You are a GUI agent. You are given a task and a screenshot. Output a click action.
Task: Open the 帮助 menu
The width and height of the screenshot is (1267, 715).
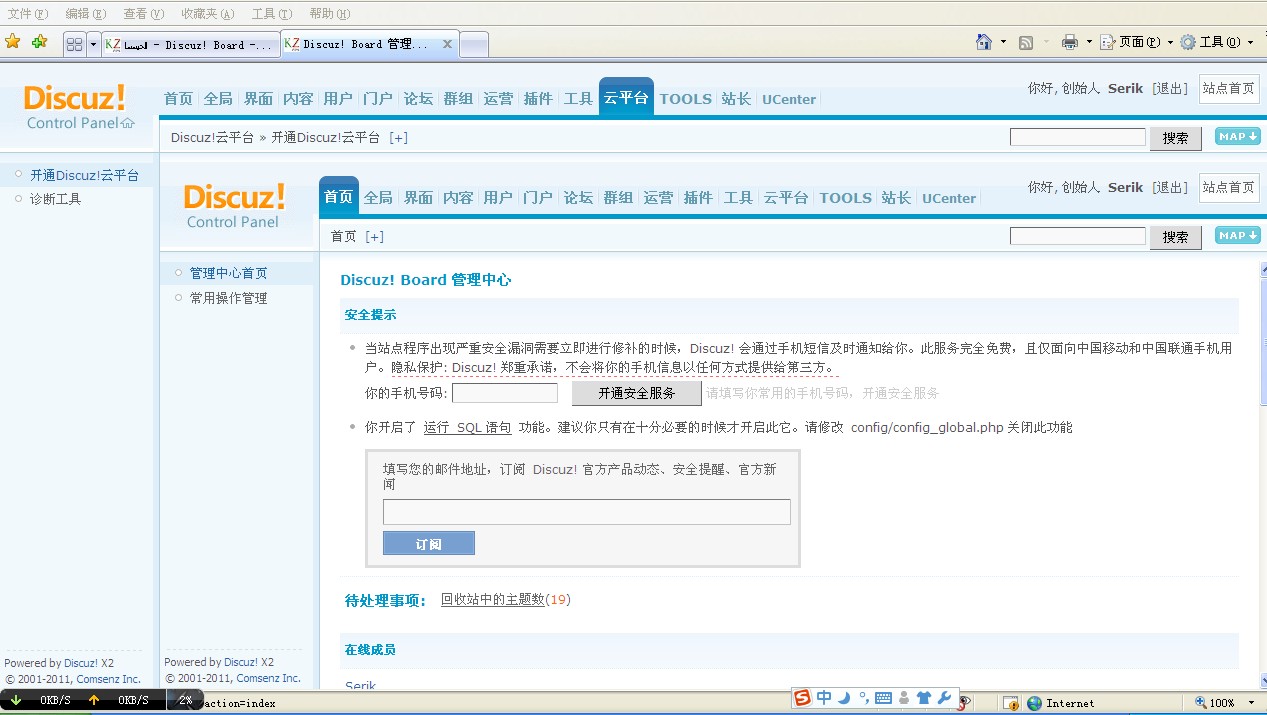click(x=330, y=13)
